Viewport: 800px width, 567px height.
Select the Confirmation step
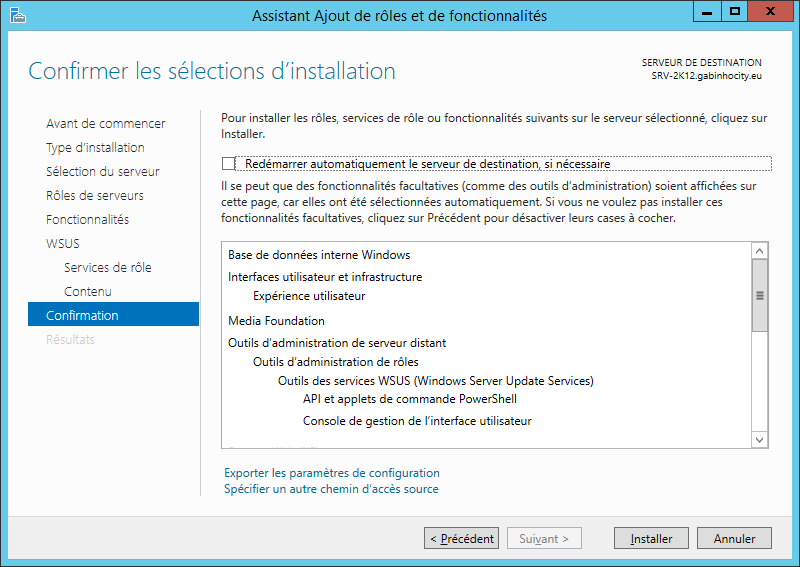tap(113, 314)
